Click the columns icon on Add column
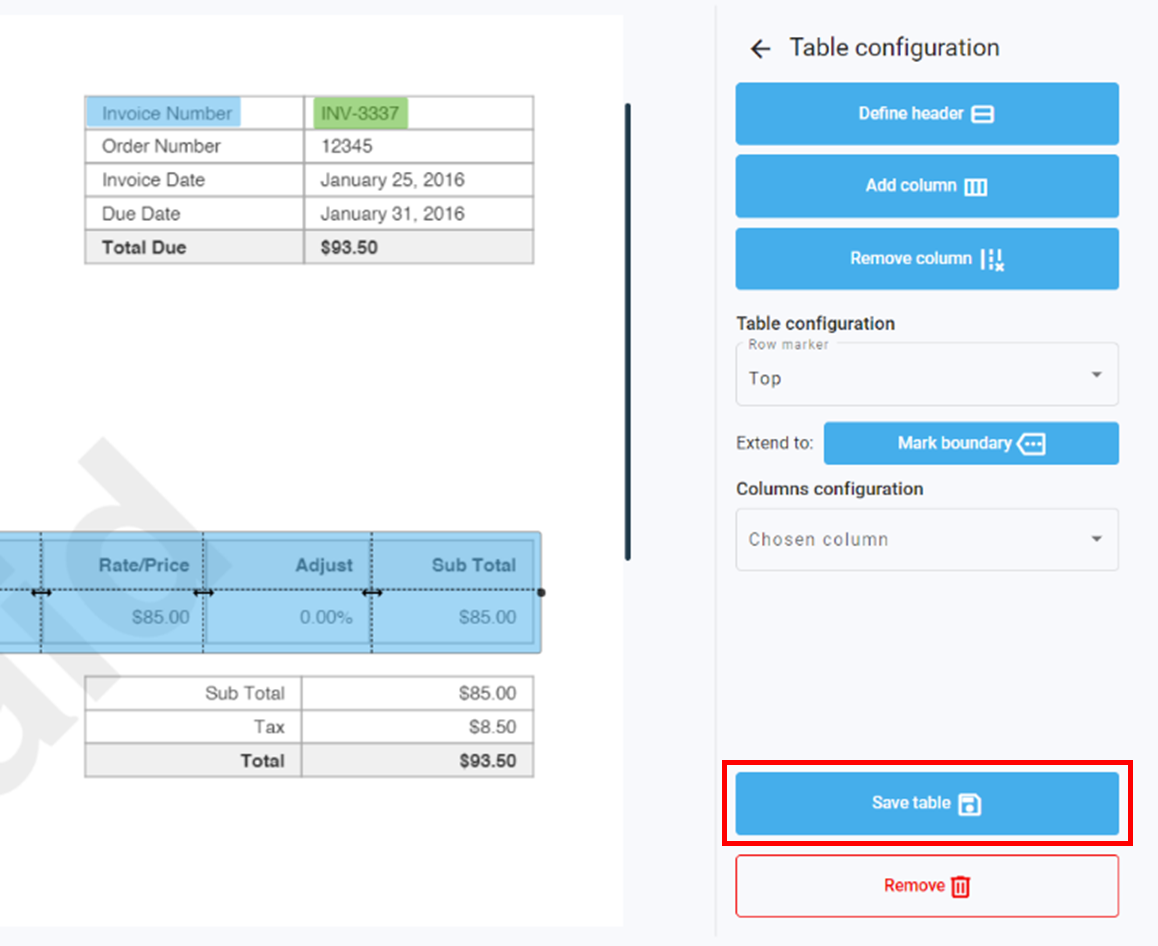Screen dimensions: 1158x946 pyautogui.click(x=975, y=187)
